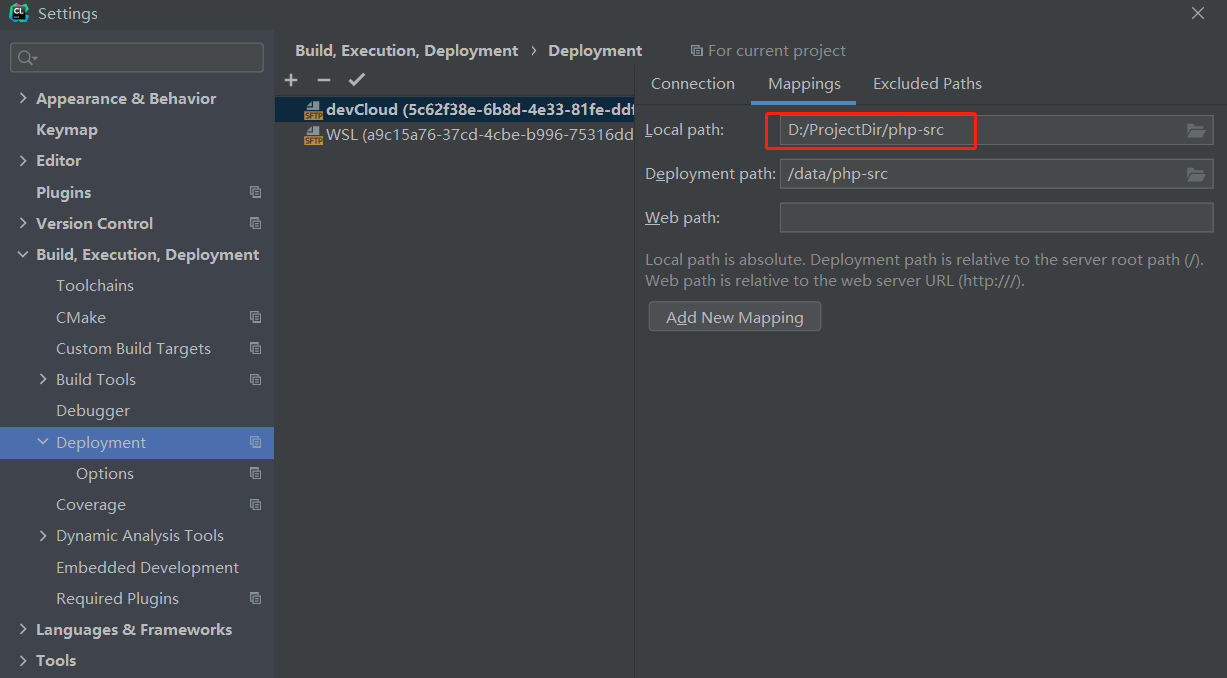Click into the Web path field

[x=995, y=217]
